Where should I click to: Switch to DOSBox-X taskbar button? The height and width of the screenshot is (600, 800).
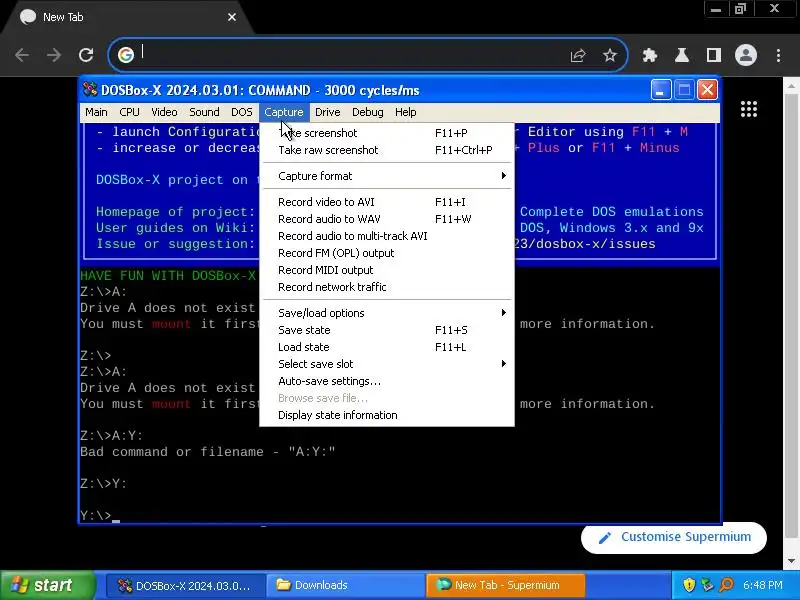point(186,585)
